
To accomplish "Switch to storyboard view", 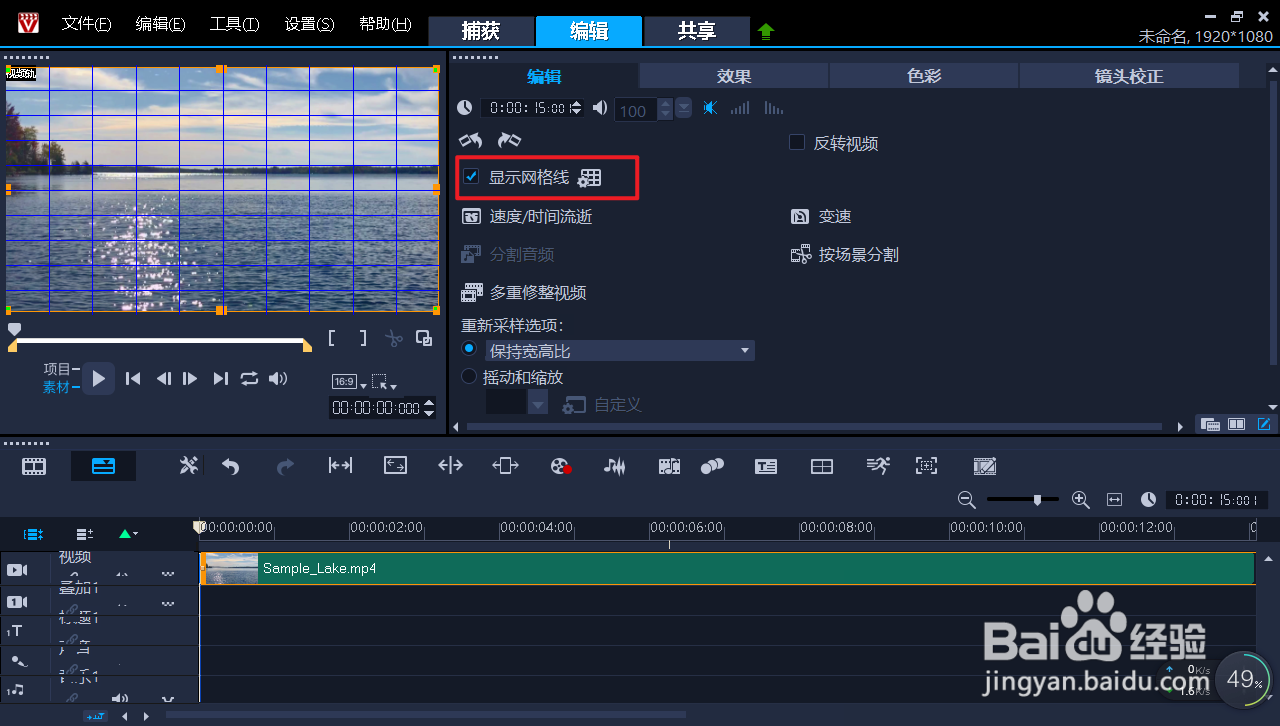I will (35, 466).
